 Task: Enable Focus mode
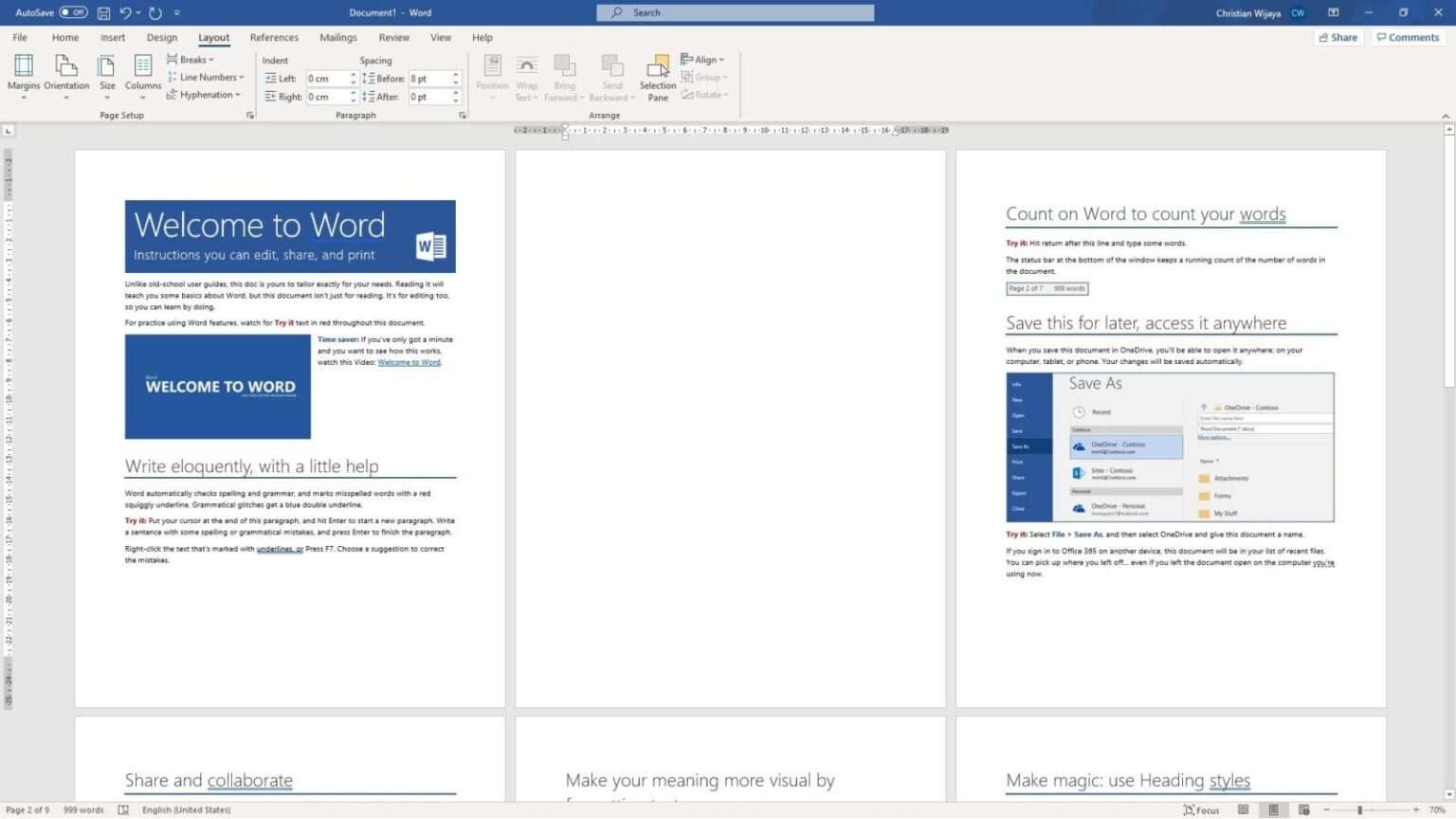[1200, 810]
